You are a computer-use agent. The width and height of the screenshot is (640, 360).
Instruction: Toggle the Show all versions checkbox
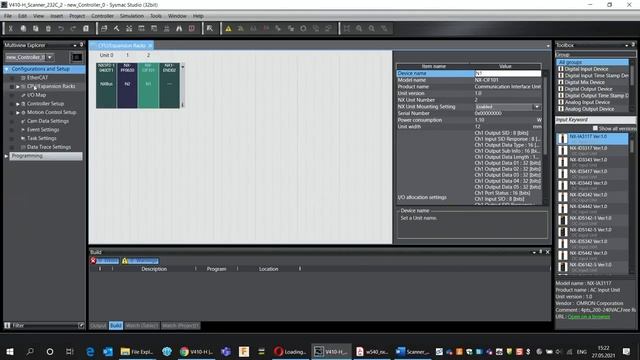[595, 128]
